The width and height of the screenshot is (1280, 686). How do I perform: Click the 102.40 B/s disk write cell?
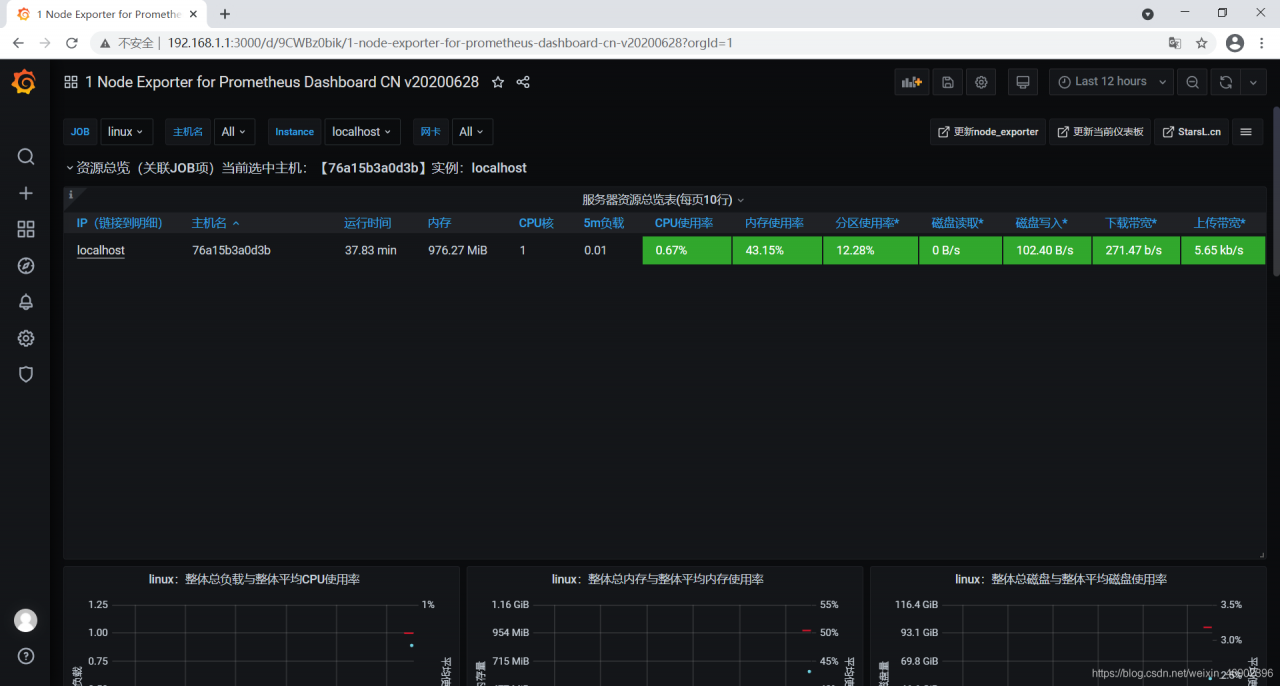(x=1047, y=250)
